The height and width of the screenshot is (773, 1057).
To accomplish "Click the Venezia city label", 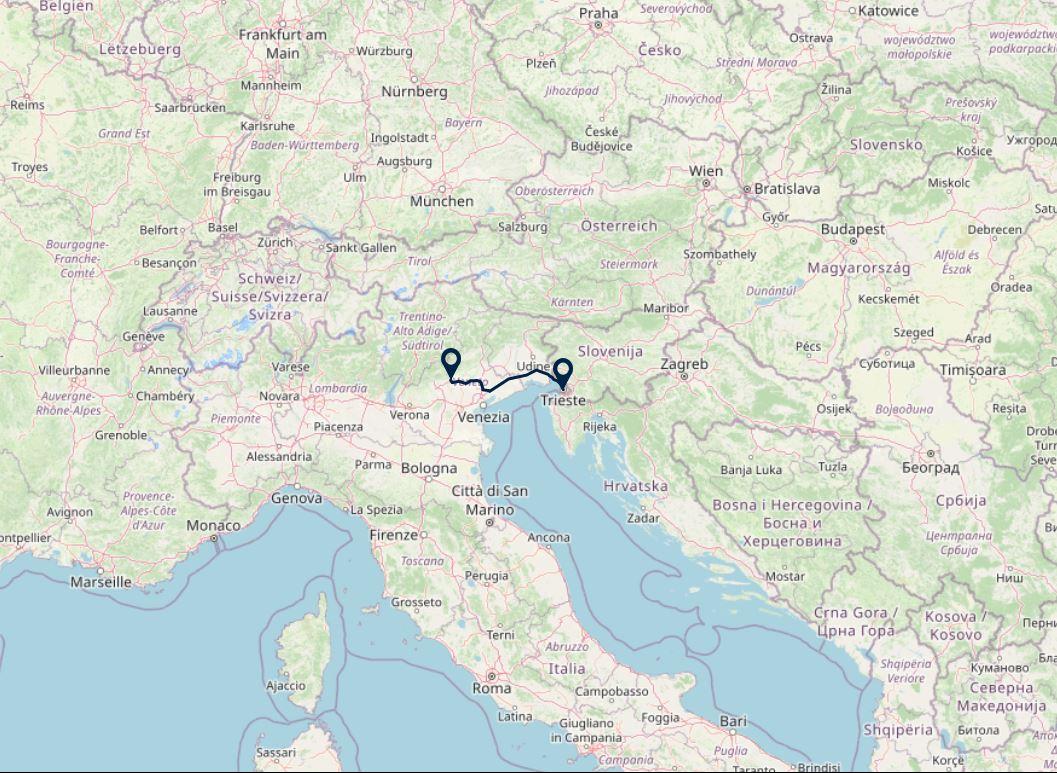I will (483, 417).
